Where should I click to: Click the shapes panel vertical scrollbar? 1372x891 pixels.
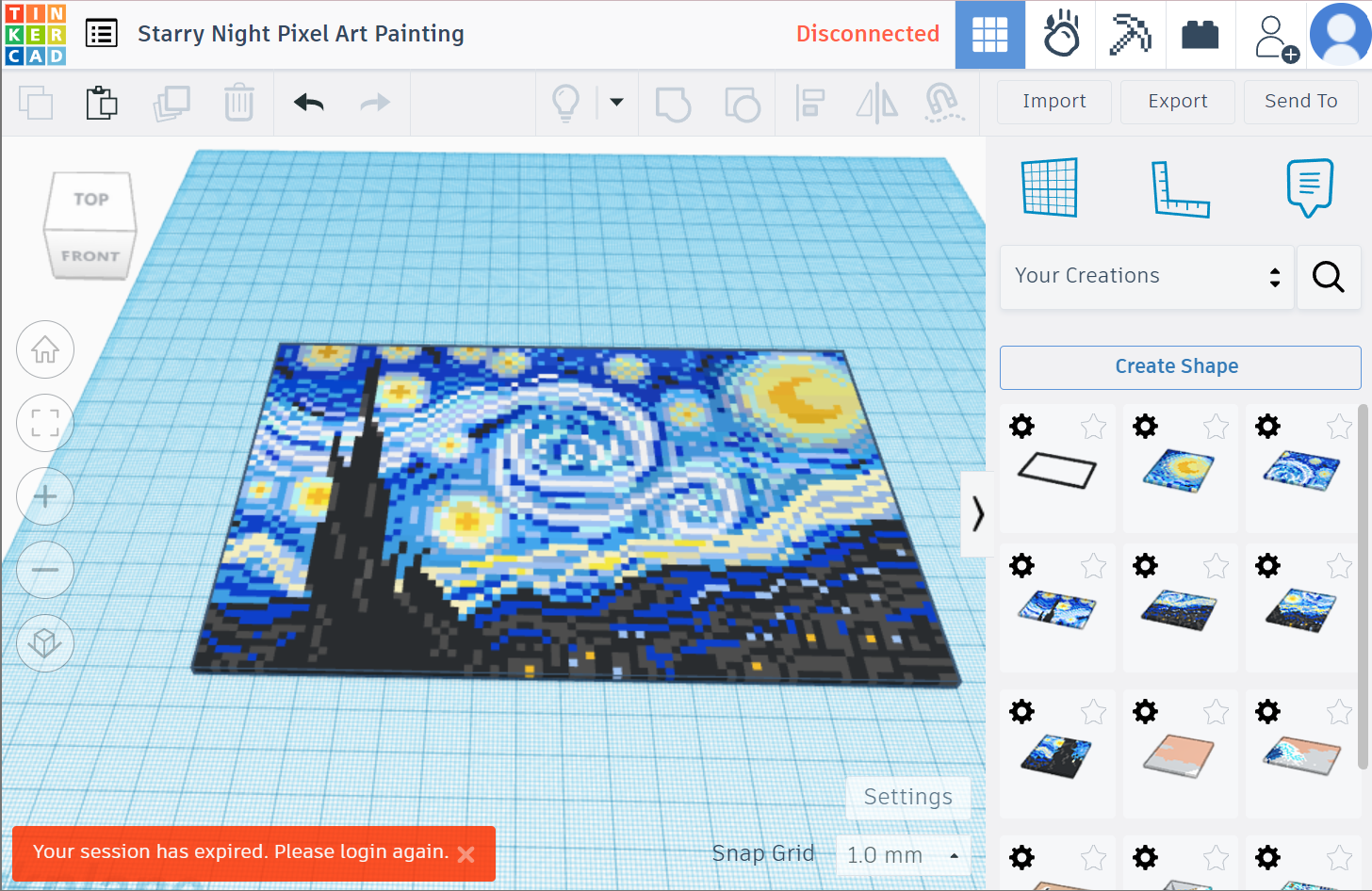coord(1362,588)
